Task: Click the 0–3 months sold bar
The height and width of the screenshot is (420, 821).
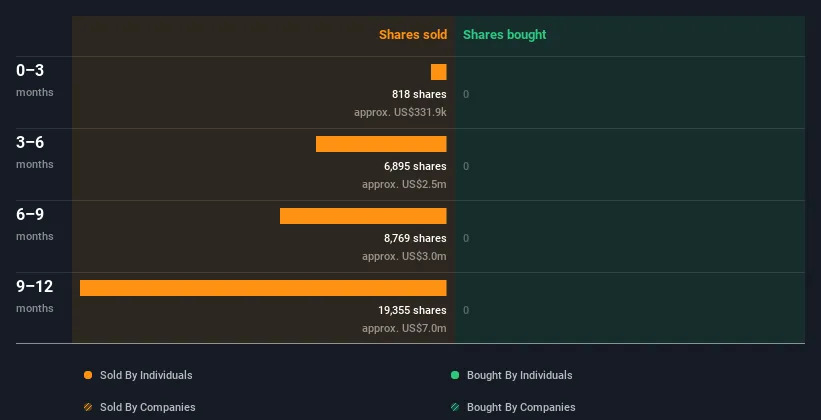Action: tap(439, 72)
